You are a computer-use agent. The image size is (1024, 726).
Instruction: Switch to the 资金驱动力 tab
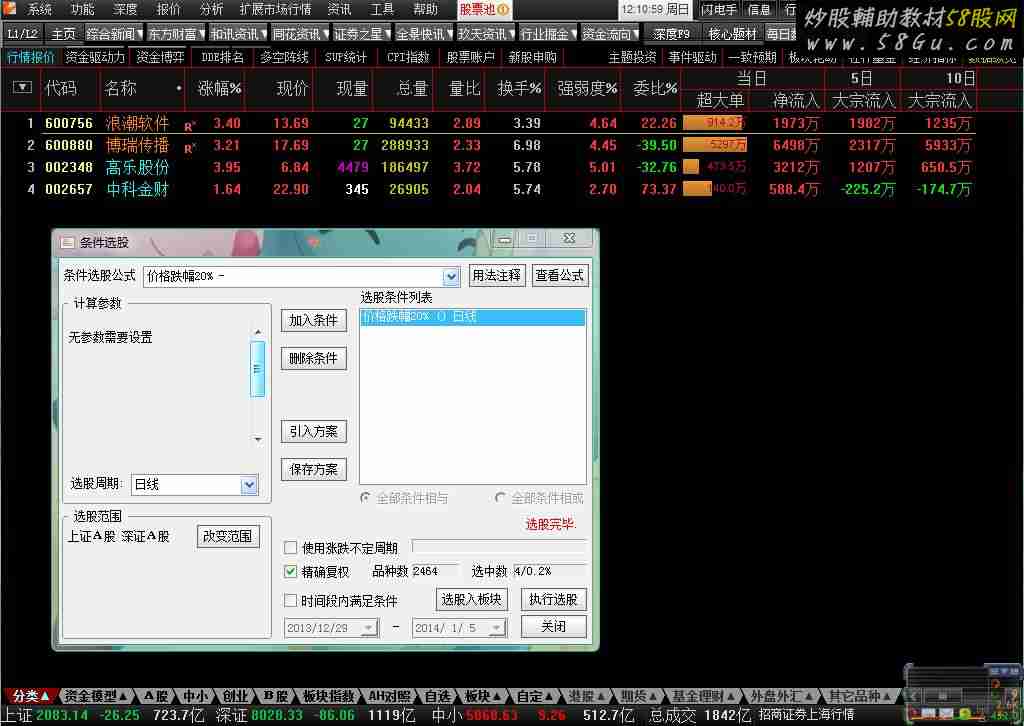tap(95, 57)
